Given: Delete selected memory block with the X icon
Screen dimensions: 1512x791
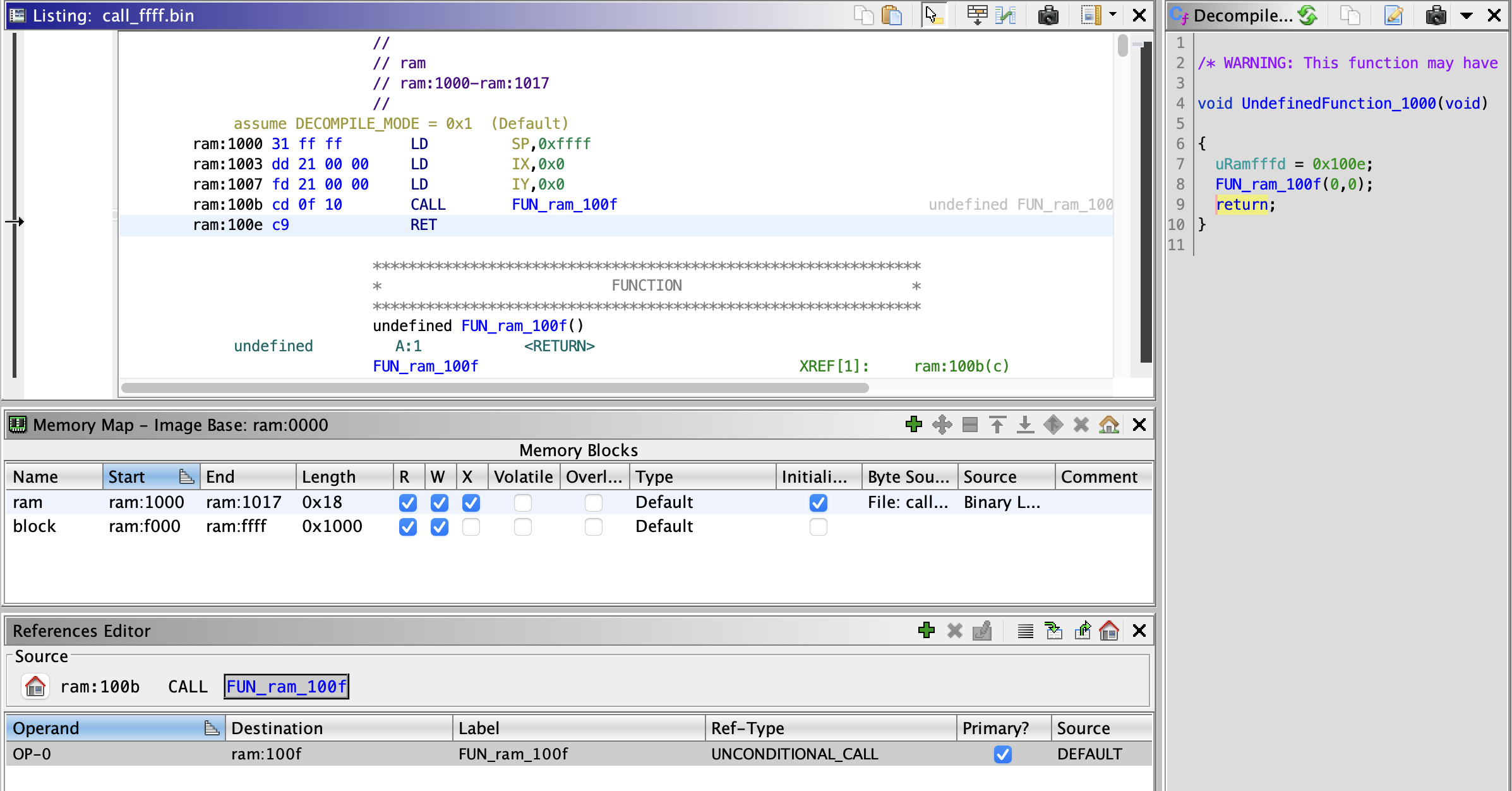Looking at the screenshot, I should 1081,425.
